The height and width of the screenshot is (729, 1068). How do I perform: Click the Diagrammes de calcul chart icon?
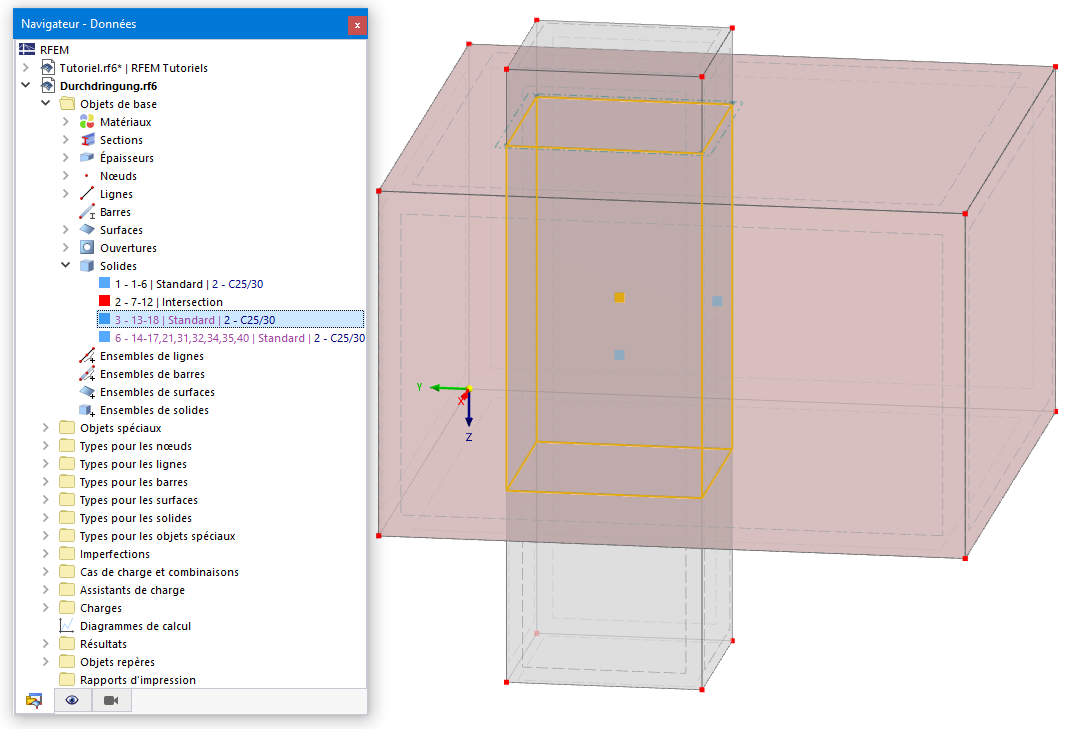point(67,625)
